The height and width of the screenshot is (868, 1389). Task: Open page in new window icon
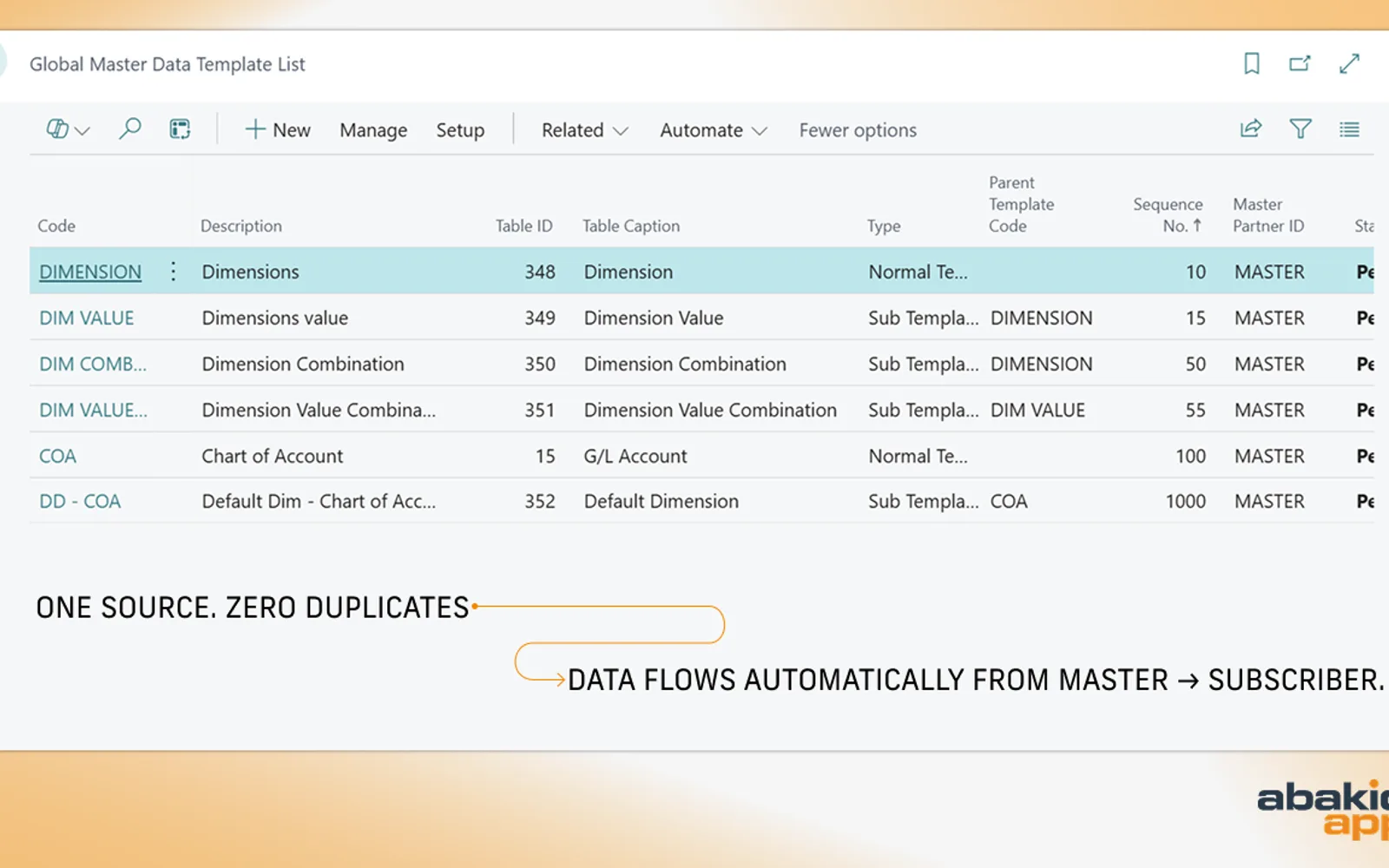(x=1300, y=63)
